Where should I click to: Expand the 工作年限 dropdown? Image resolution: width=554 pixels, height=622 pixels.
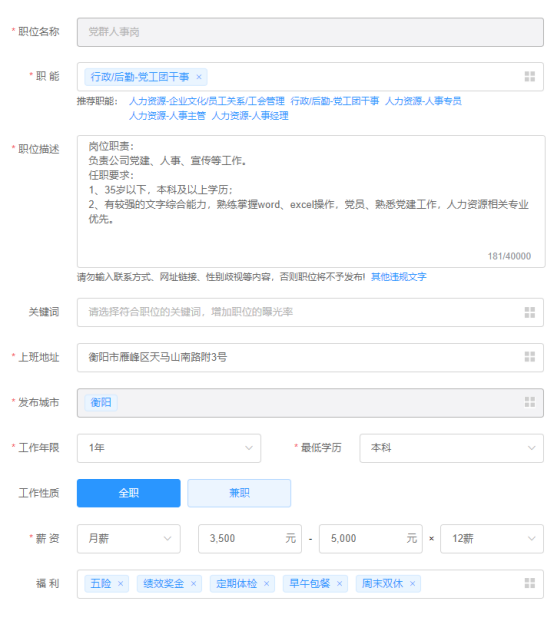(169, 448)
